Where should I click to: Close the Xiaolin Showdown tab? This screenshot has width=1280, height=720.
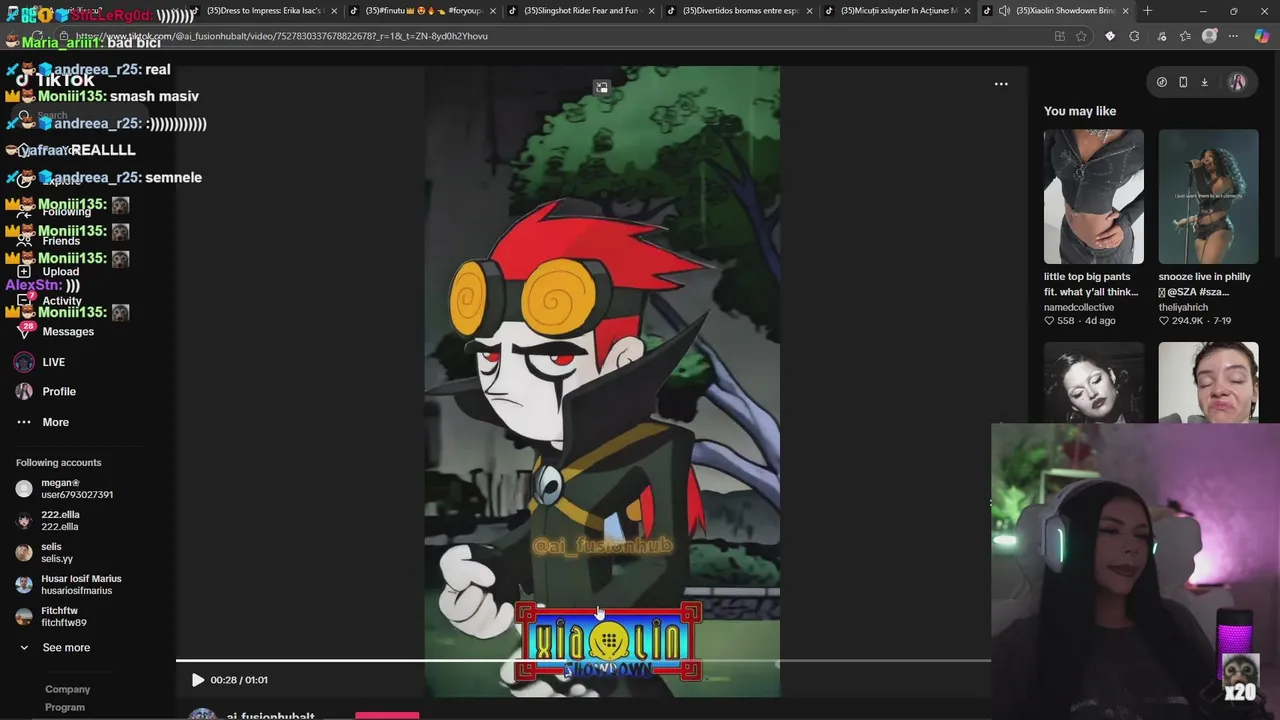pyautogui.click(x=1125, y=11)
